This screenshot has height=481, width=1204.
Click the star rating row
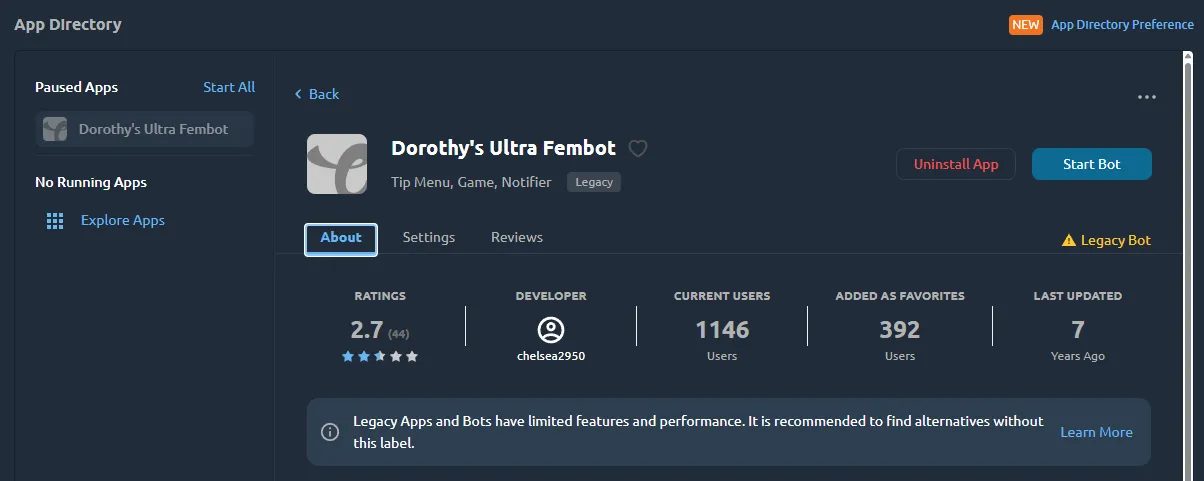pos(380,356)
